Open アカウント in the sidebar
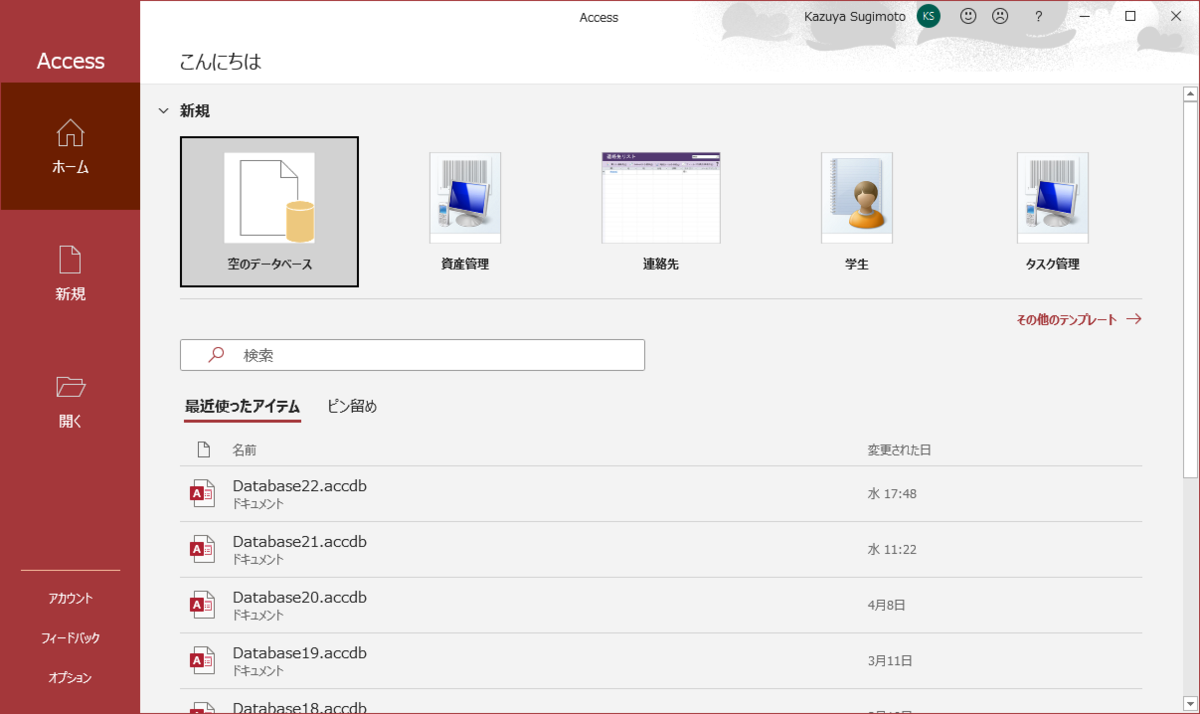Viewport: 1200px width, 714px height. coord(70,598)
